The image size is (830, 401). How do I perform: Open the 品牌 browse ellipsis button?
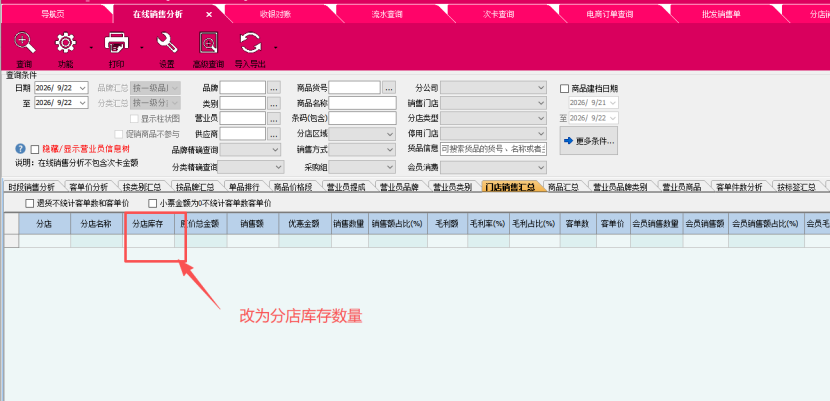273,88
